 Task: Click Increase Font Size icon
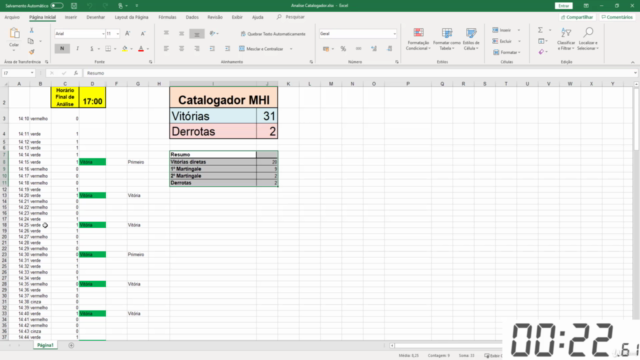tap(128, 33)
